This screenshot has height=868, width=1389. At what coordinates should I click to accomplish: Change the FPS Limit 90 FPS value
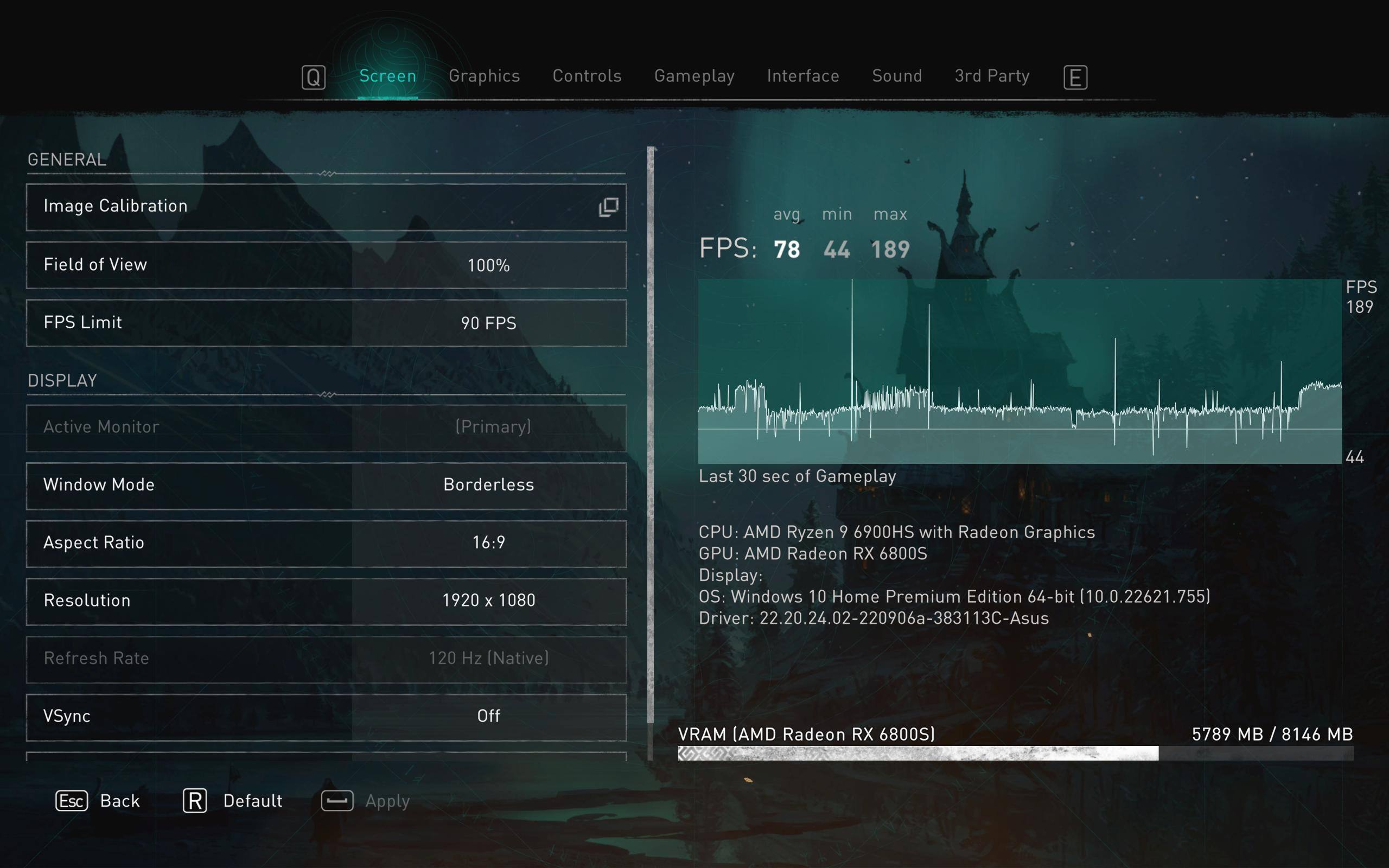click(x=488, y=323)
